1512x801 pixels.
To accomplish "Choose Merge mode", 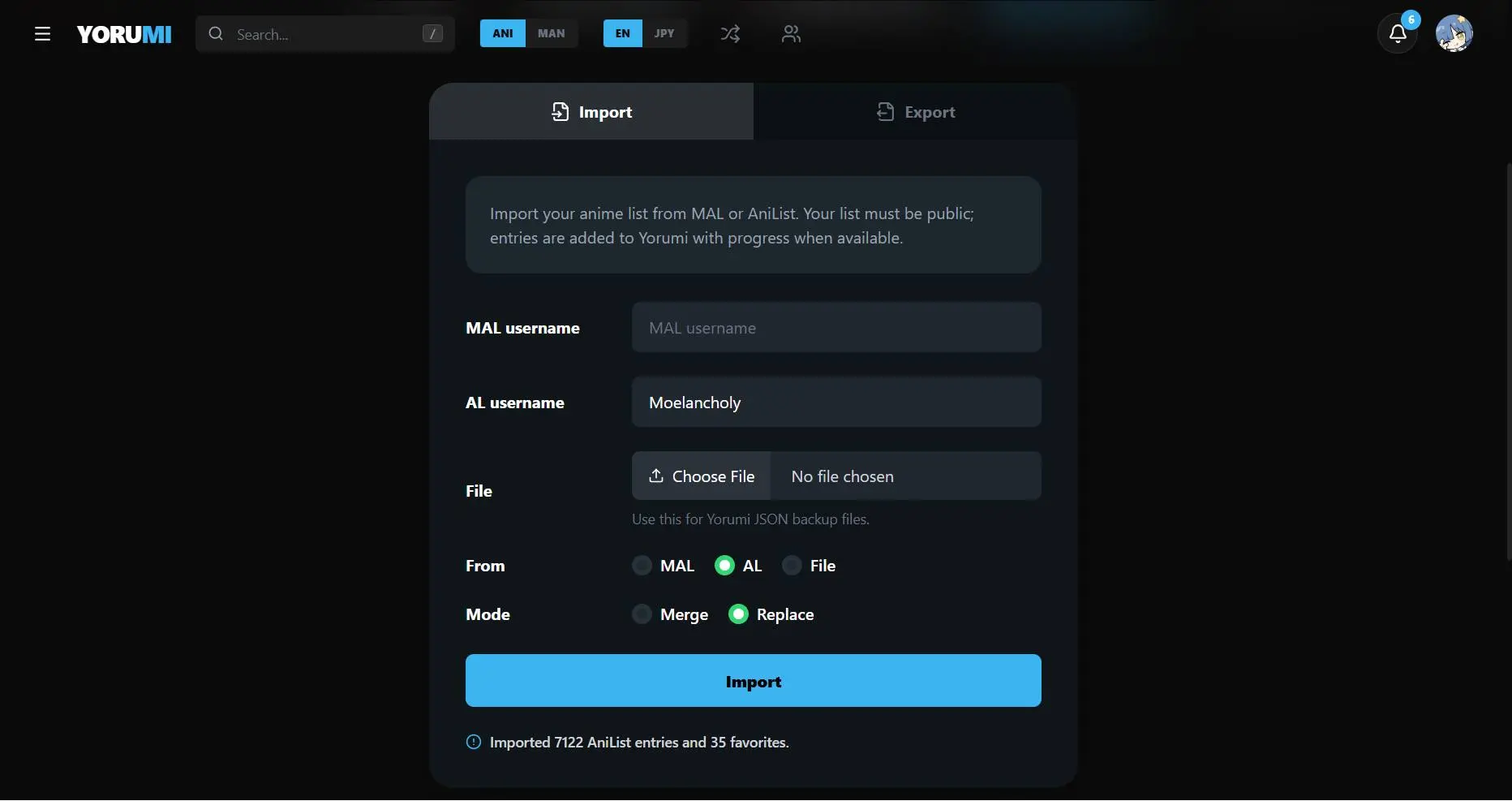I will (642, 614).
